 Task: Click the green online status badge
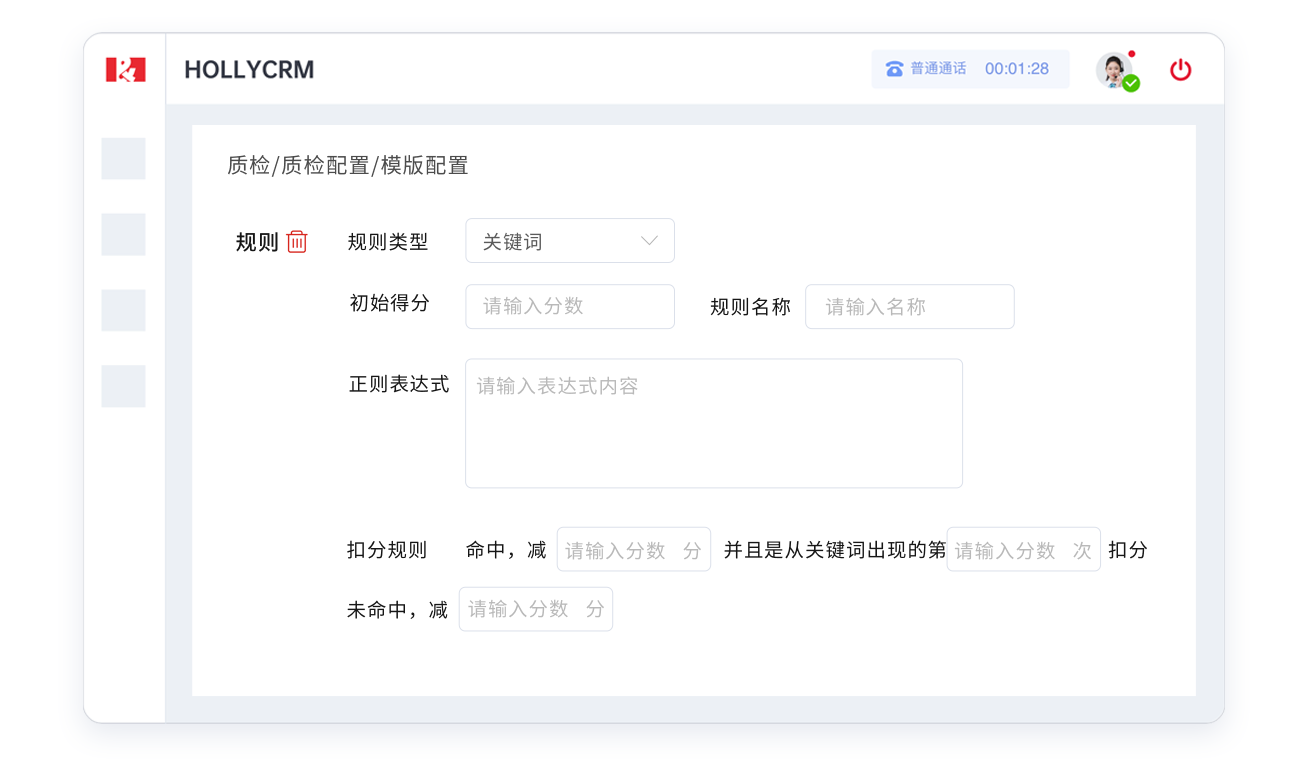[x=1131, y=84]
